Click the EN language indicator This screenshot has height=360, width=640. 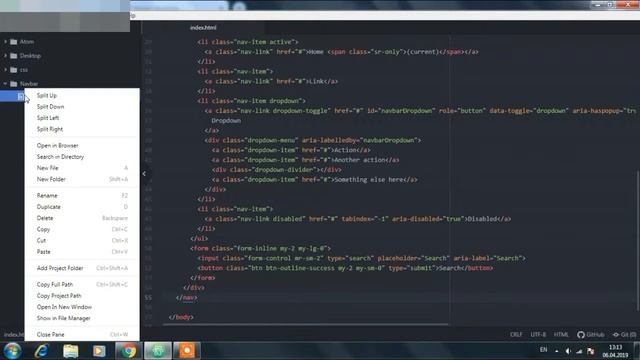(543, 350)
